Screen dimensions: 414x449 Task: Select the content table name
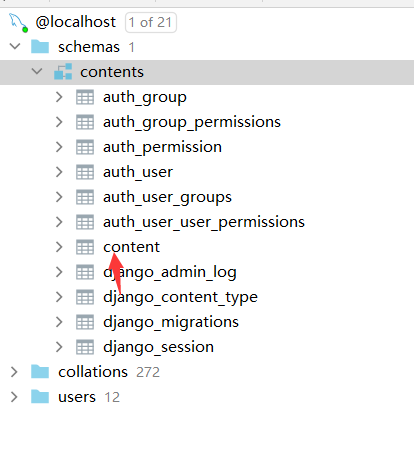pos(131,247)
